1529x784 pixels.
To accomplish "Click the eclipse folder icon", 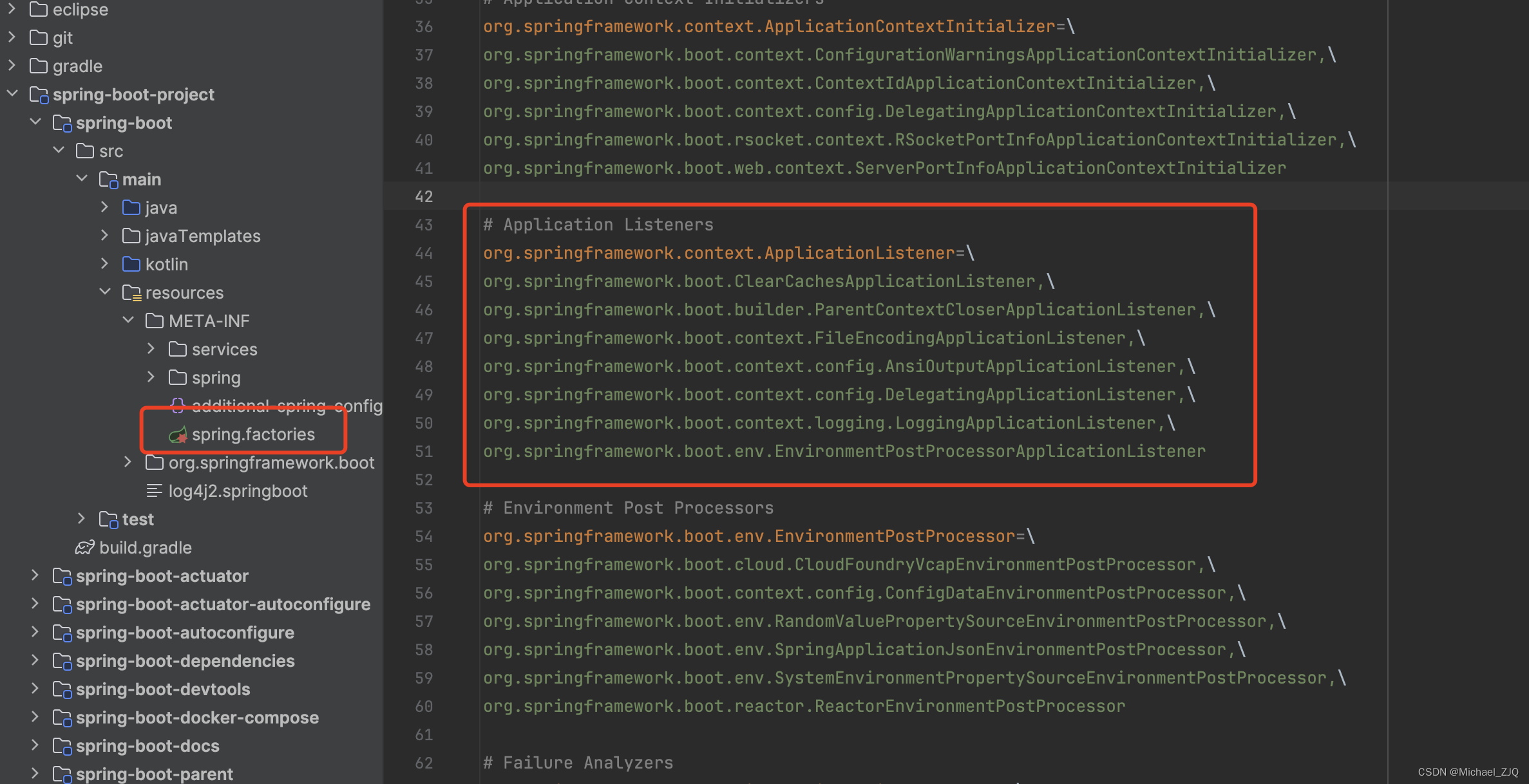I will click(x=39, y=9).
